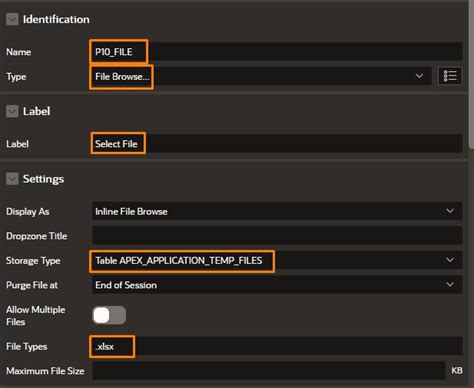The height and width of the screenshot is (388, 474).
Task: Click the Name property label
Action: [18, 52]
